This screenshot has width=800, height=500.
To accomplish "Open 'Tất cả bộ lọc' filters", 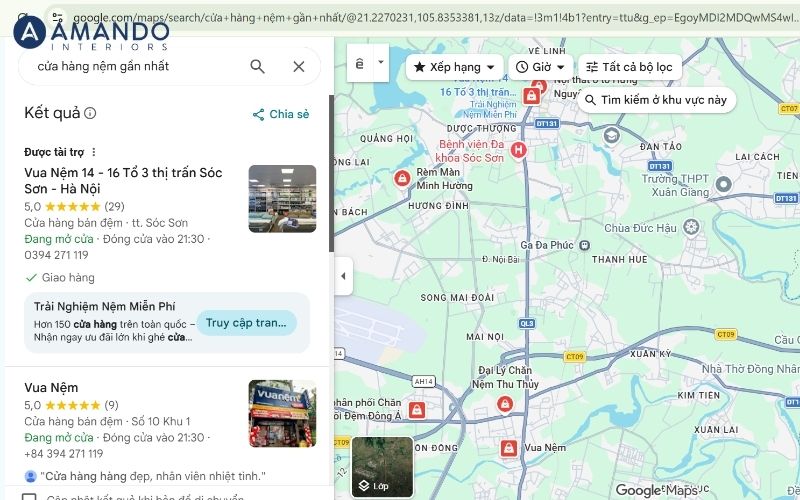I will pyautogui.click(x=630, y=67).
